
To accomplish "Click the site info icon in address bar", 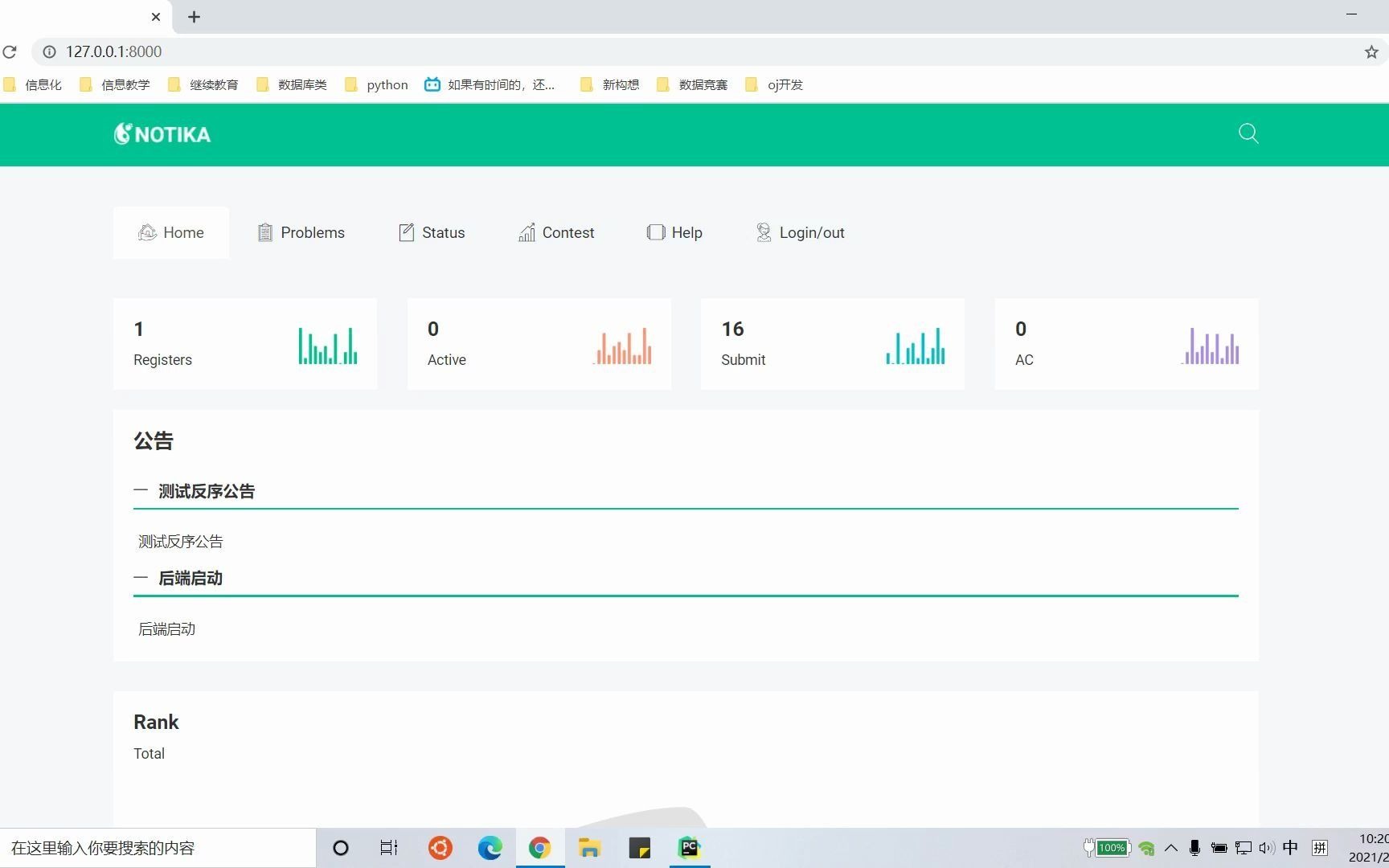I will [49, 51].
